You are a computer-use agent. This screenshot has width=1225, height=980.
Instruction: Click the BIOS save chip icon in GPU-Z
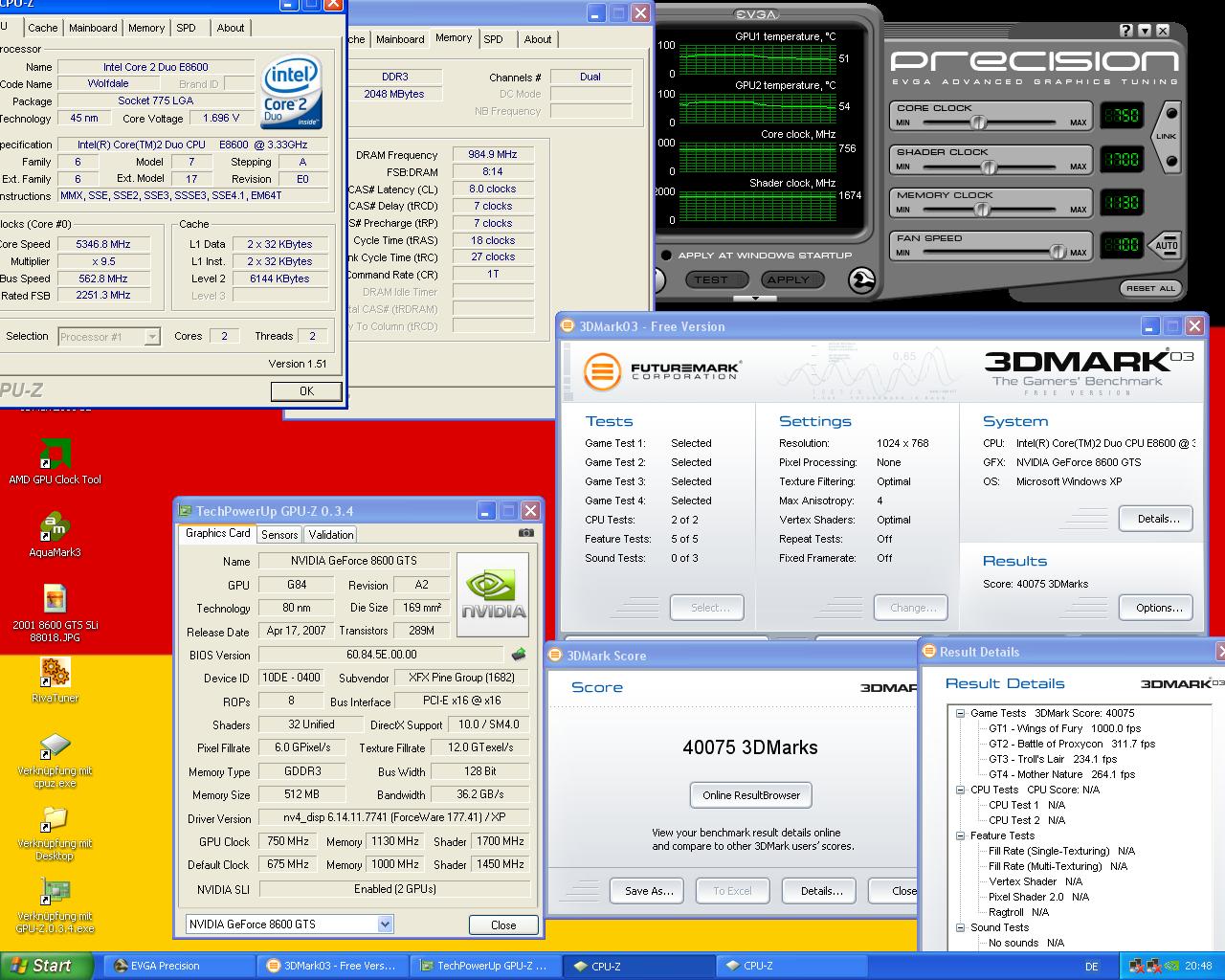(x=519, y=655)
